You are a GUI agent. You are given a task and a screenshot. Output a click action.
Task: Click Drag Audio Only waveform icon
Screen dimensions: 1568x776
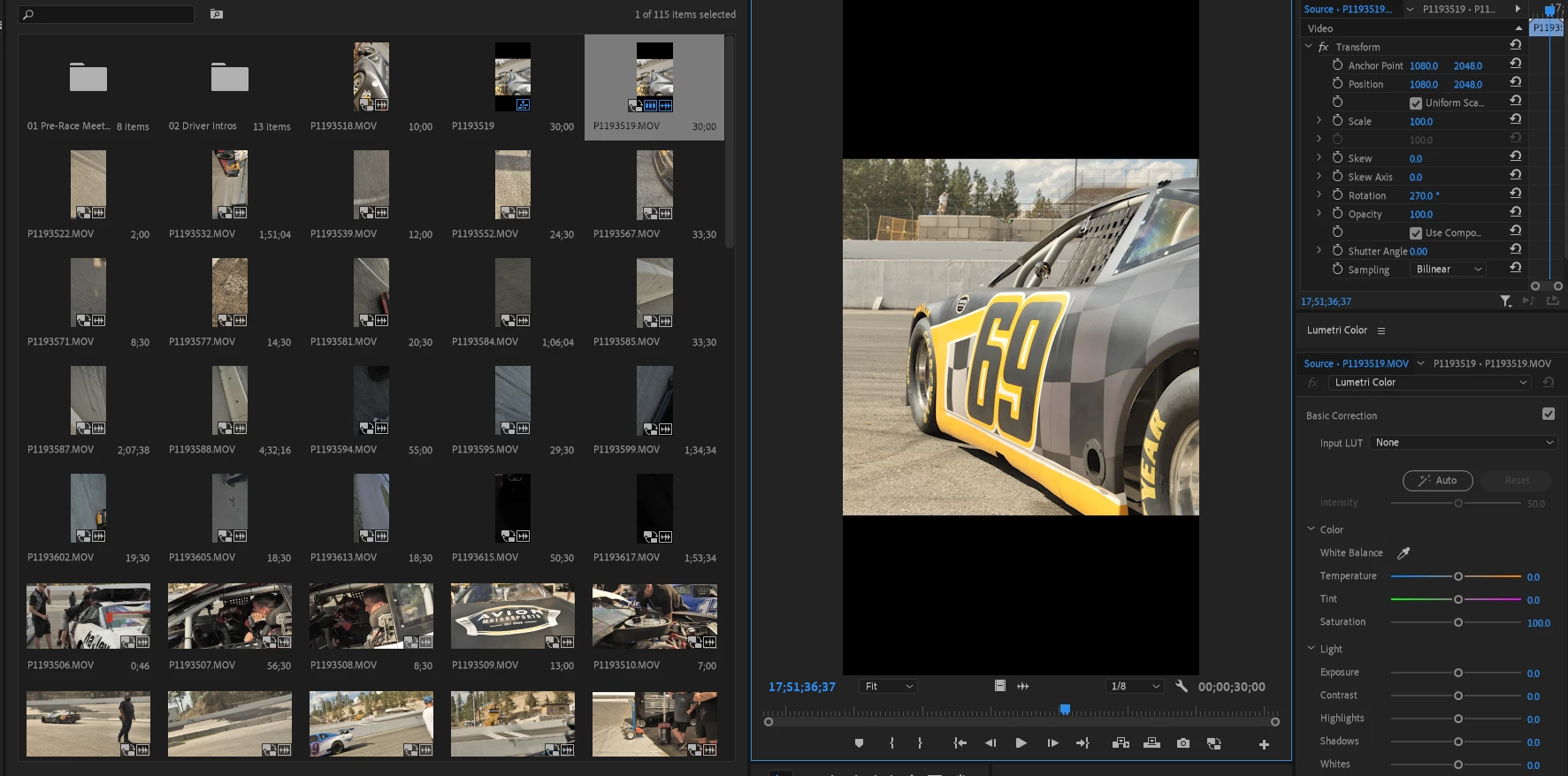pos(1023,686)
